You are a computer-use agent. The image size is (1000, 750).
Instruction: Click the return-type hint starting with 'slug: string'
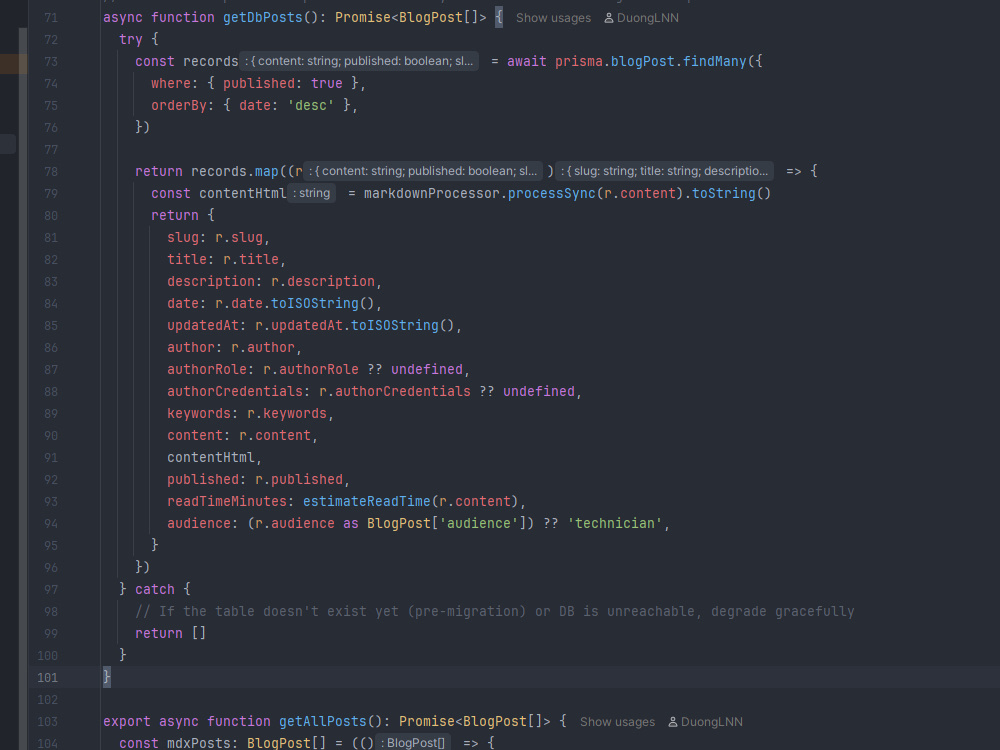pos(665,171)
